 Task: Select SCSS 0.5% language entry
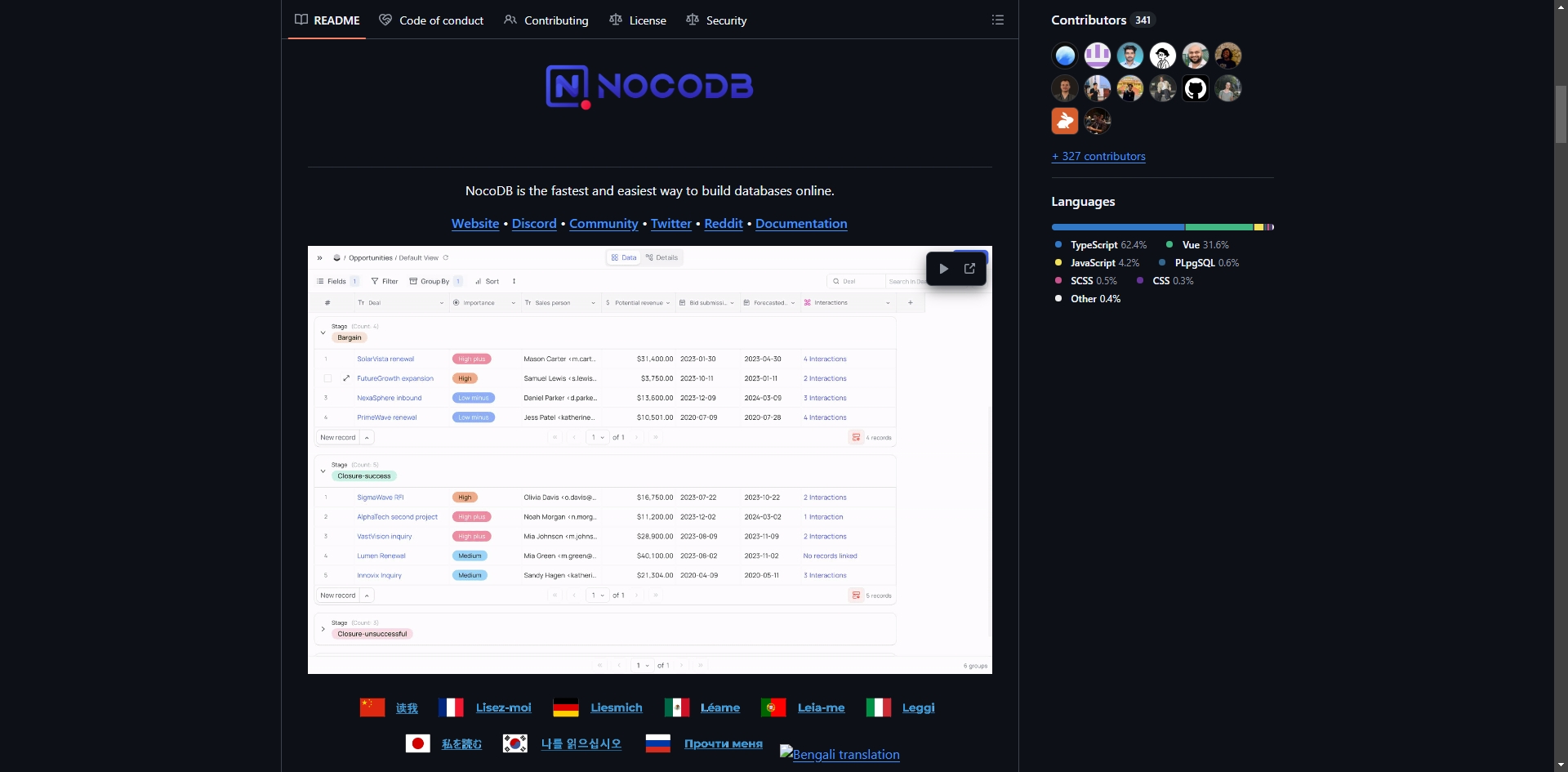1085,281
